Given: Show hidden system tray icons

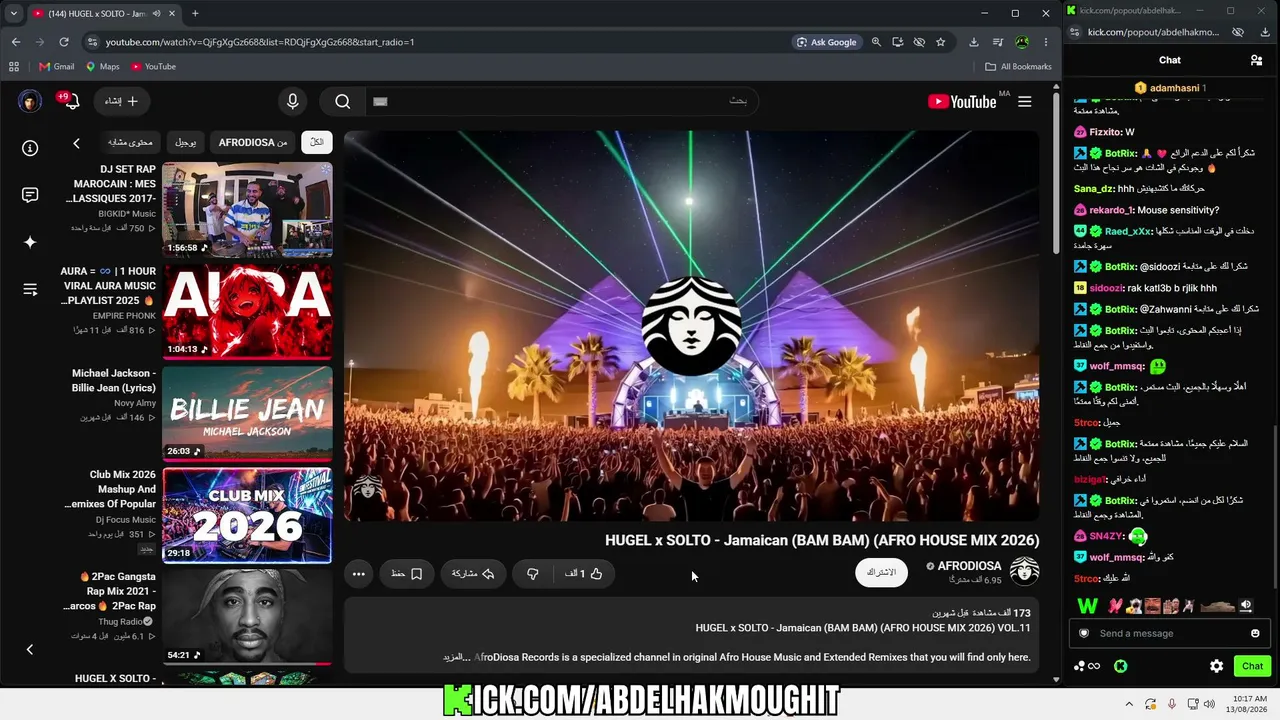Looking at the screenshot, I should point(1127,704).
